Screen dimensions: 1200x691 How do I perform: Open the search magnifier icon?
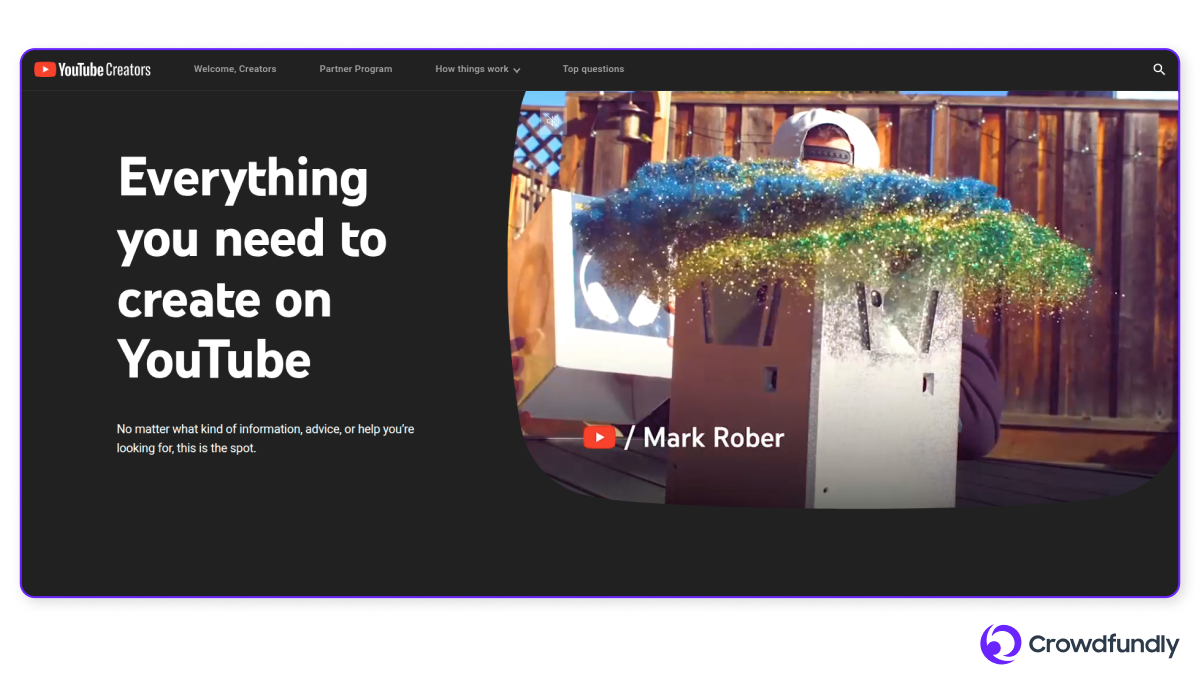click(1159, 69)
